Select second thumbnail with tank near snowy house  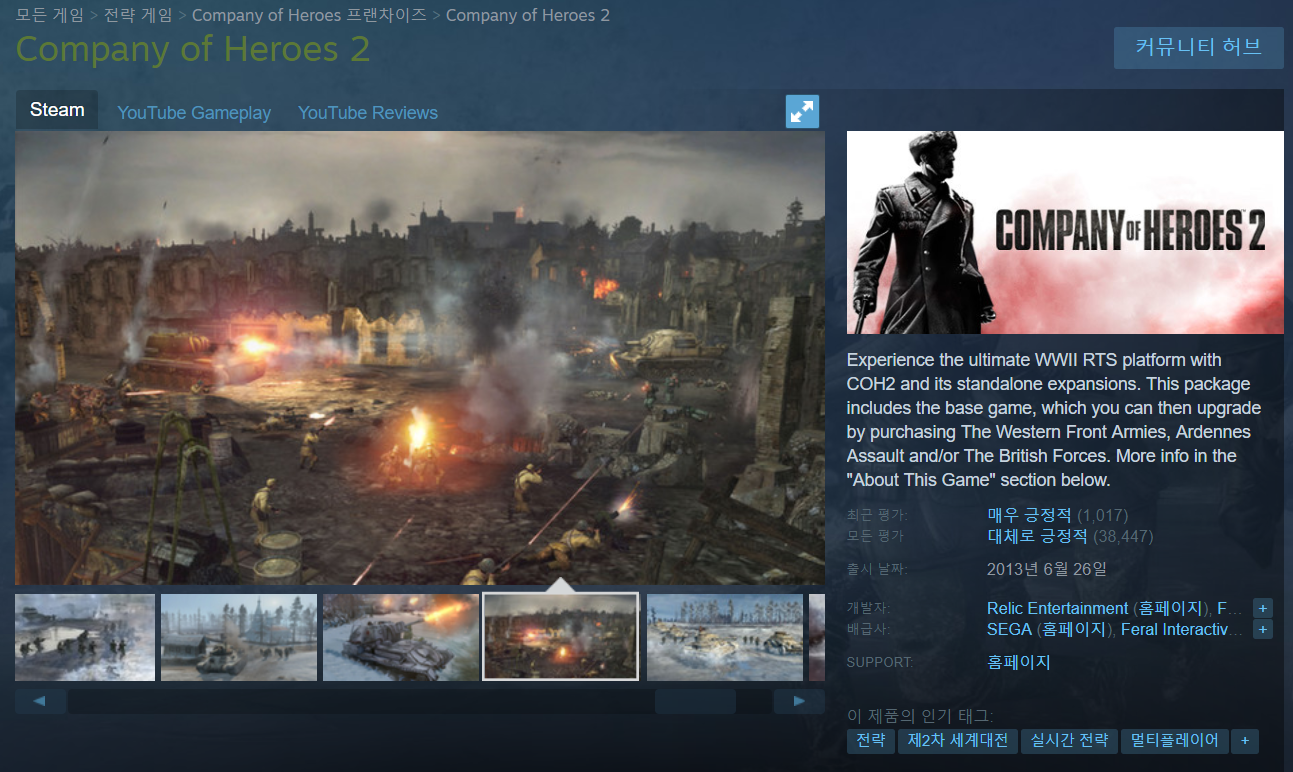239,637
